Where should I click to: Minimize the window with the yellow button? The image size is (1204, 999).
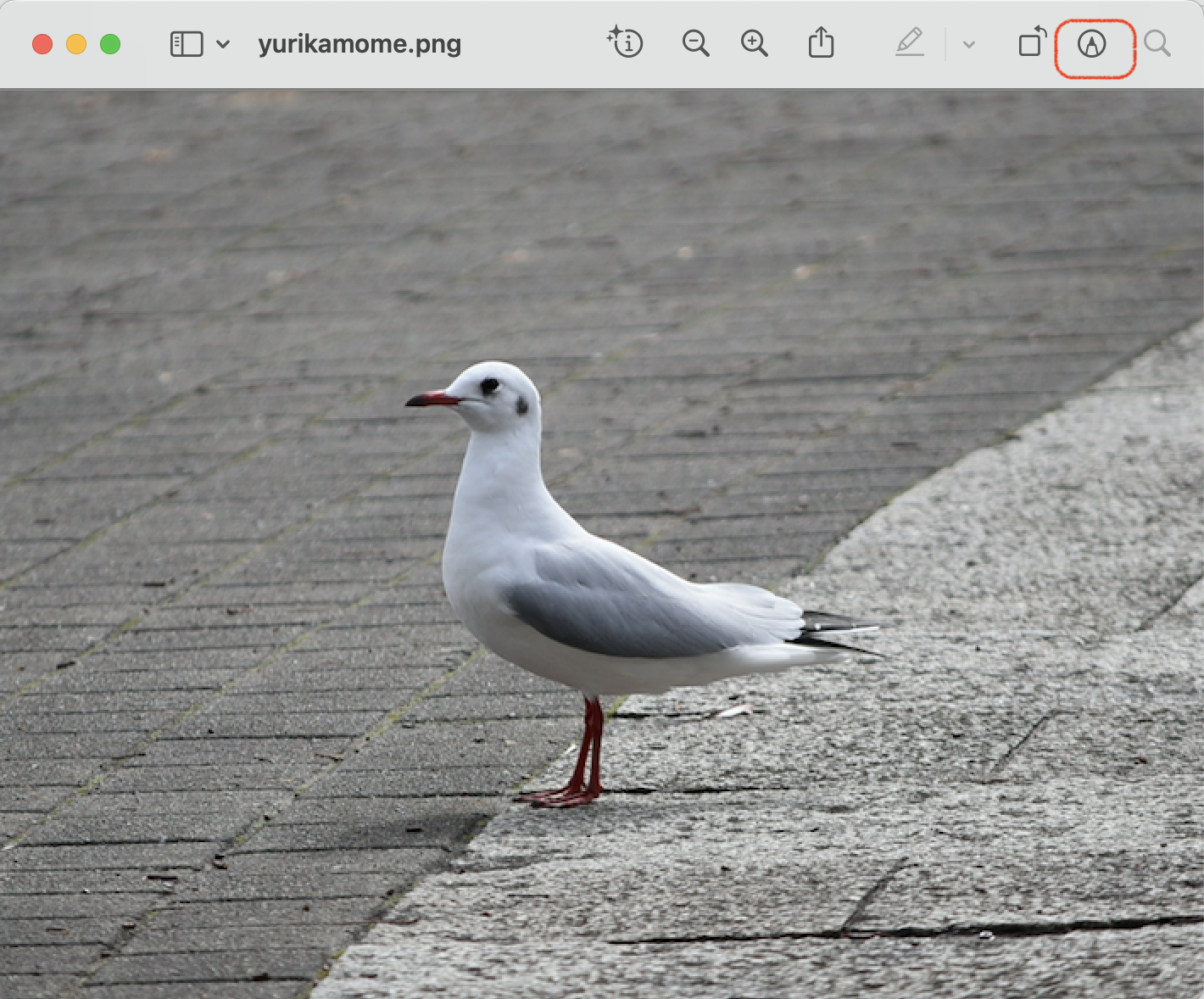pyautogui.click(x=76, y=44)
